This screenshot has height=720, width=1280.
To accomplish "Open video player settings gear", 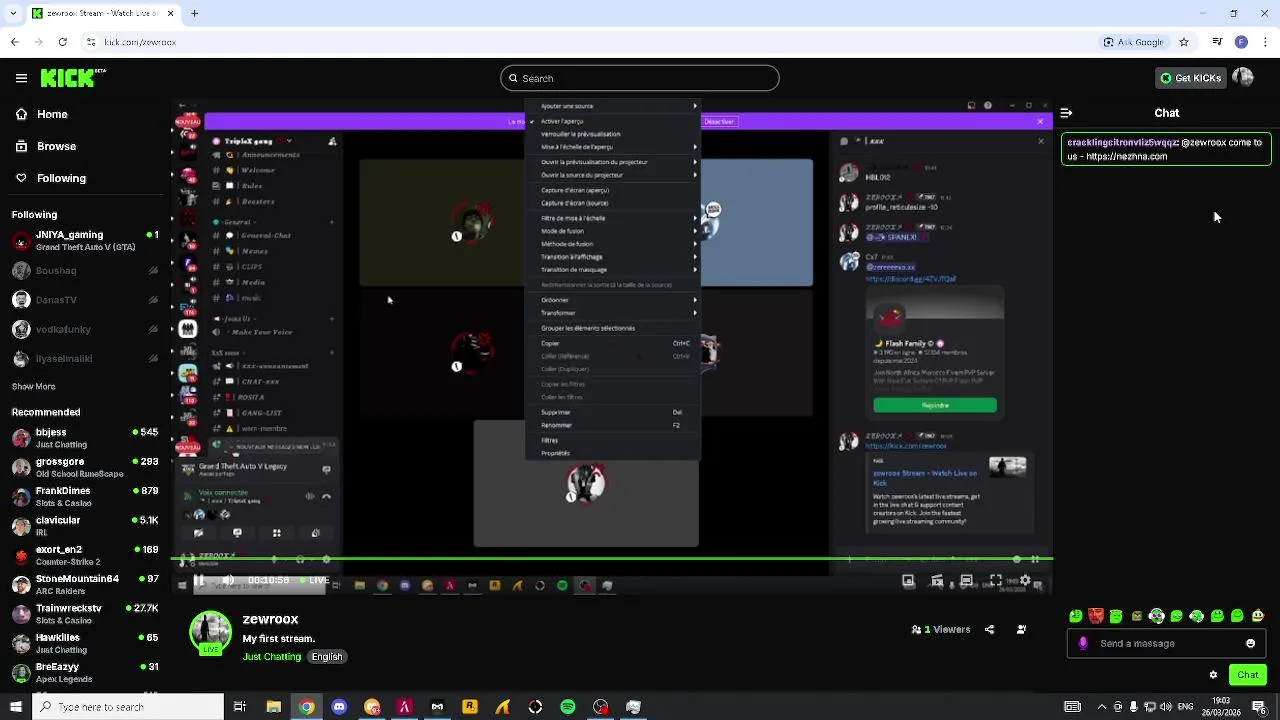I will (x=1024, y=580).
